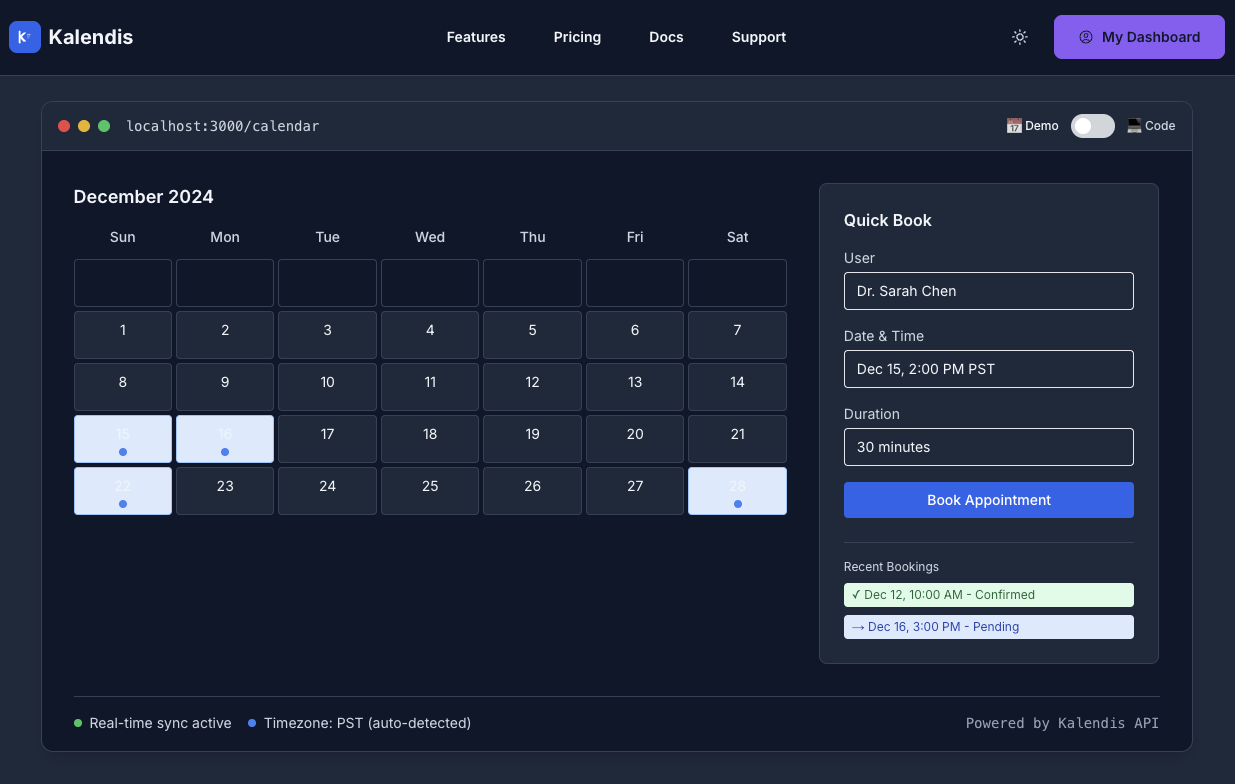Toggle the Demo/Code view switch
1235x784 pixels.
(1092, 126)
